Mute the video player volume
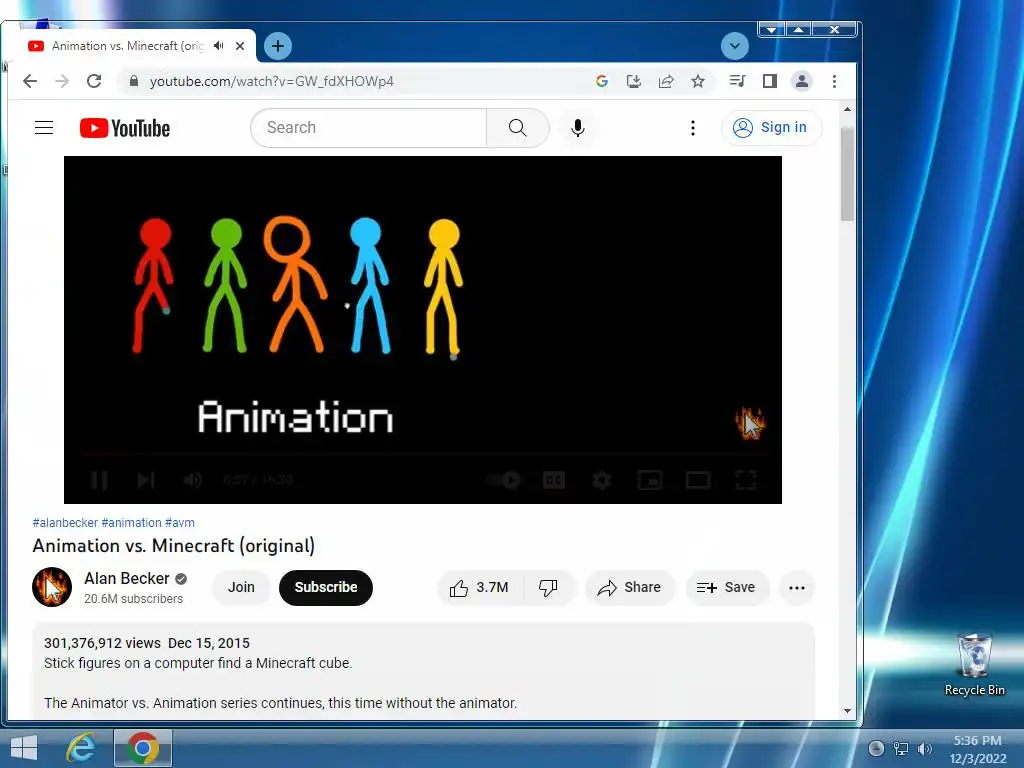 coord(192,480)
